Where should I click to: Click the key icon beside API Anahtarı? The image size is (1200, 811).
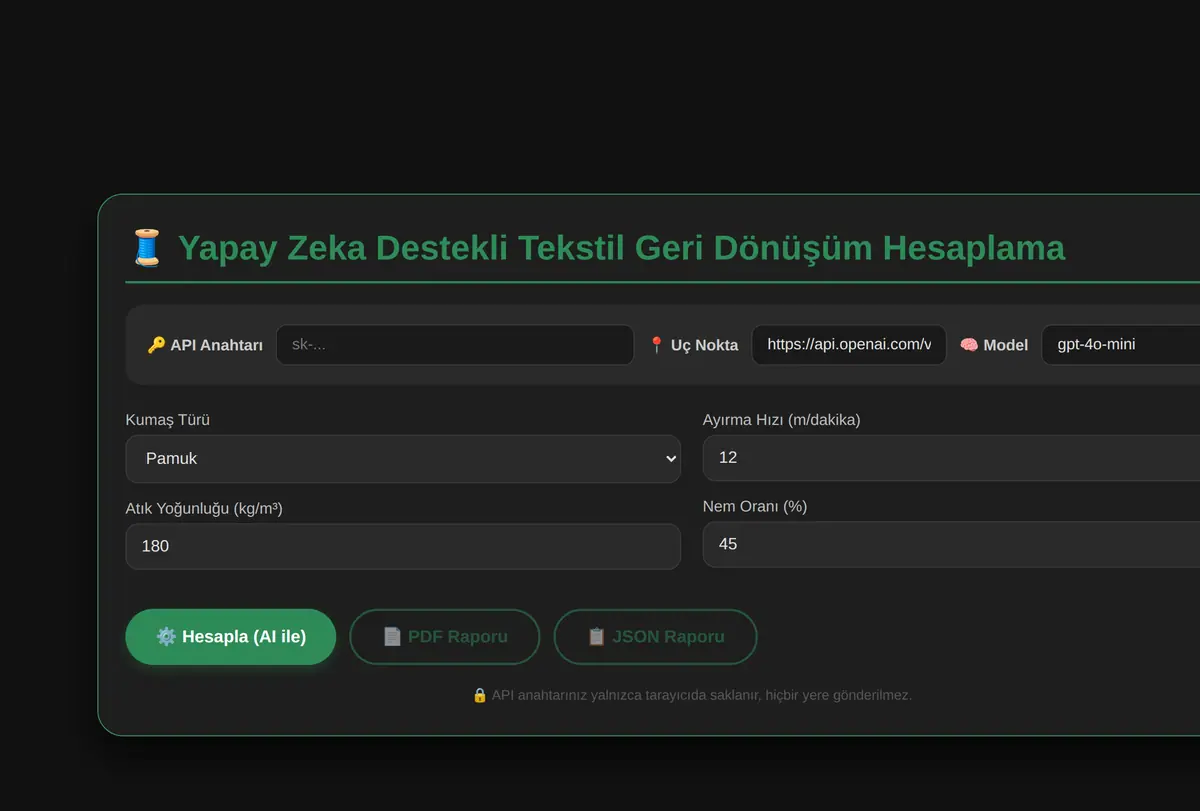click(x=156, y=345)
